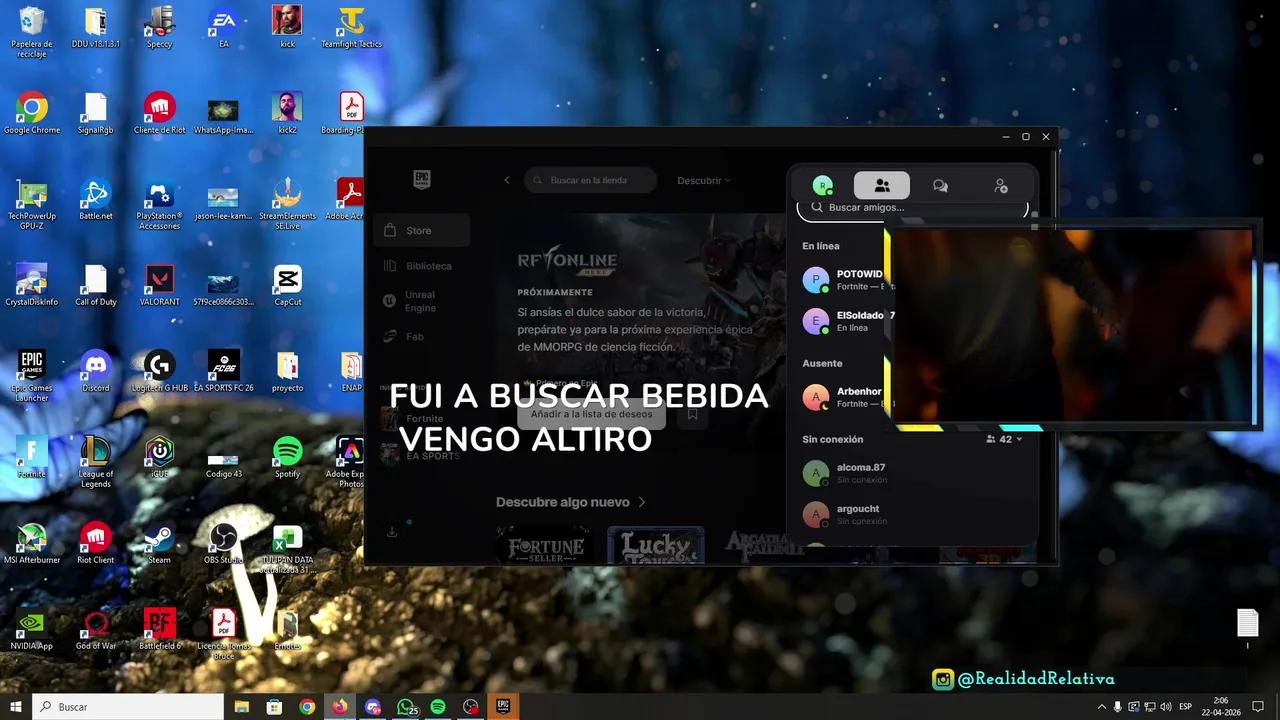This screenshot has width=1280, height=720.
Task: Click the profile avatar in social panel
Action: pos(822,186)
